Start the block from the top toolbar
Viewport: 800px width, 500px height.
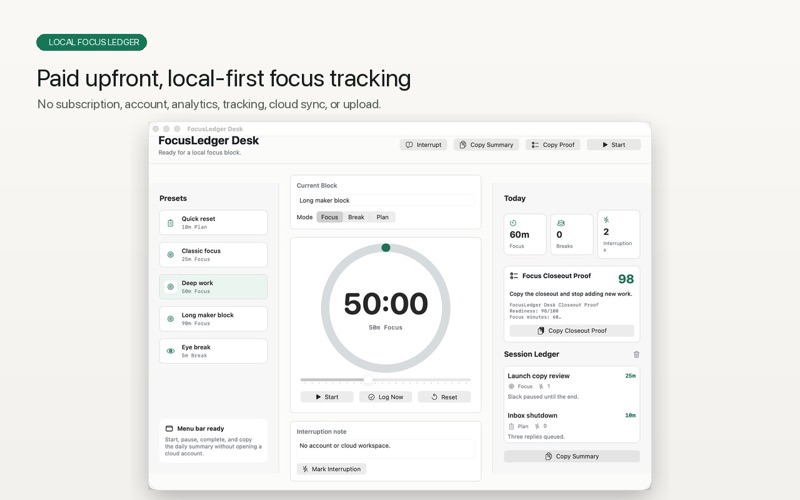[614, 145]
